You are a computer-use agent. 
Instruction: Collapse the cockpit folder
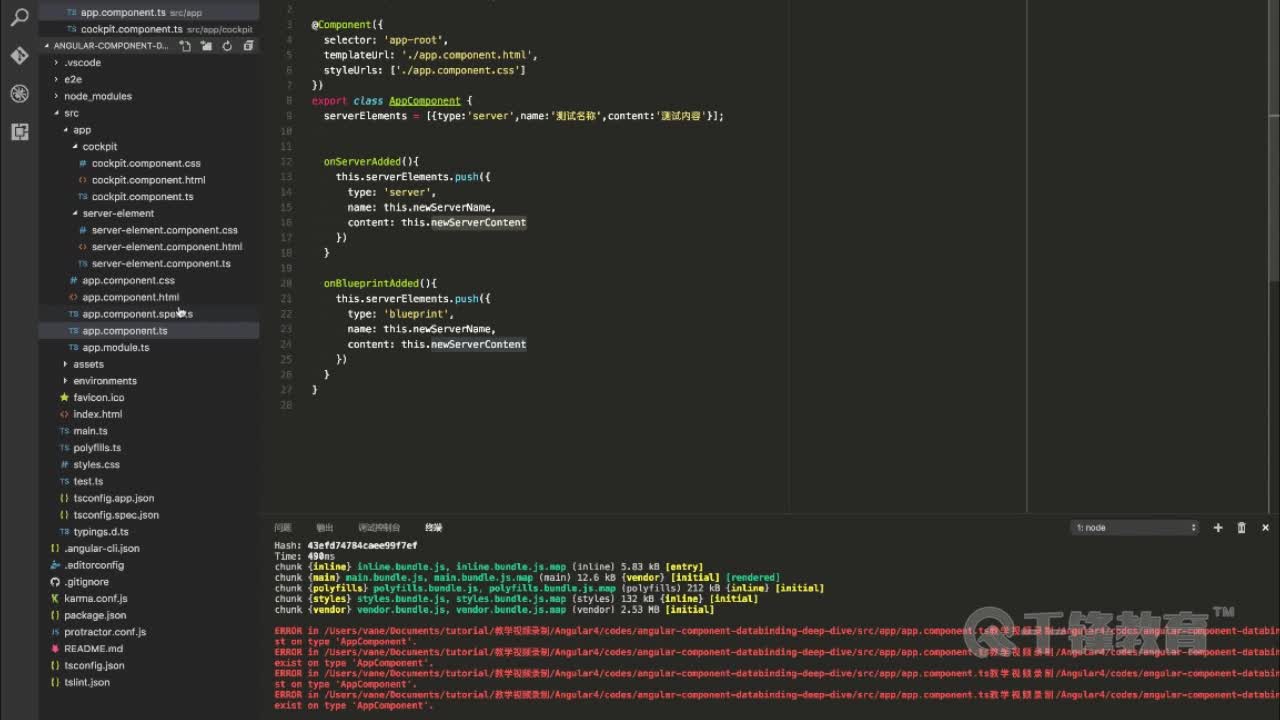[x=99, y=146]
